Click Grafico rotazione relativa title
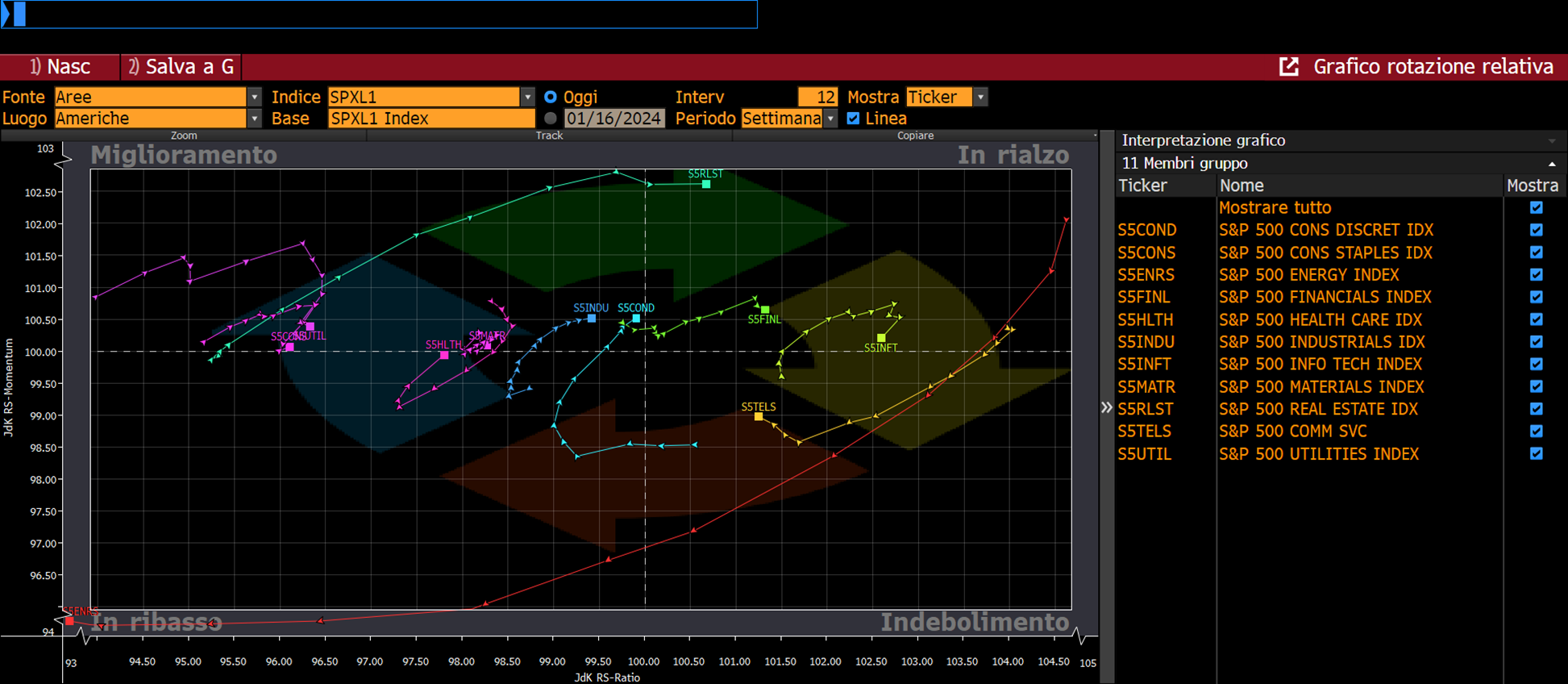Screen dimensions: 1568x684 tap(1433, 67)
